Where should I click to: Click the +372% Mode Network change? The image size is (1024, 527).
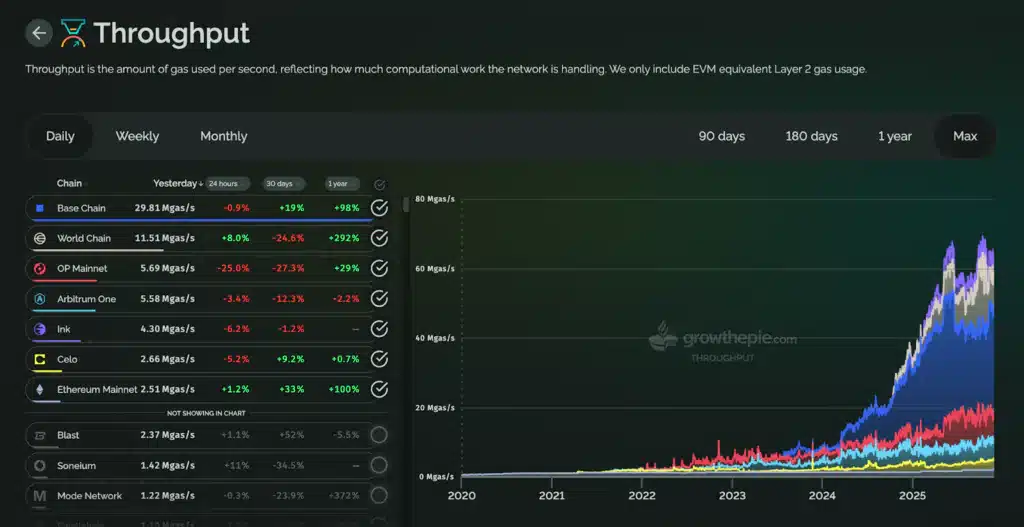point(344,496)
